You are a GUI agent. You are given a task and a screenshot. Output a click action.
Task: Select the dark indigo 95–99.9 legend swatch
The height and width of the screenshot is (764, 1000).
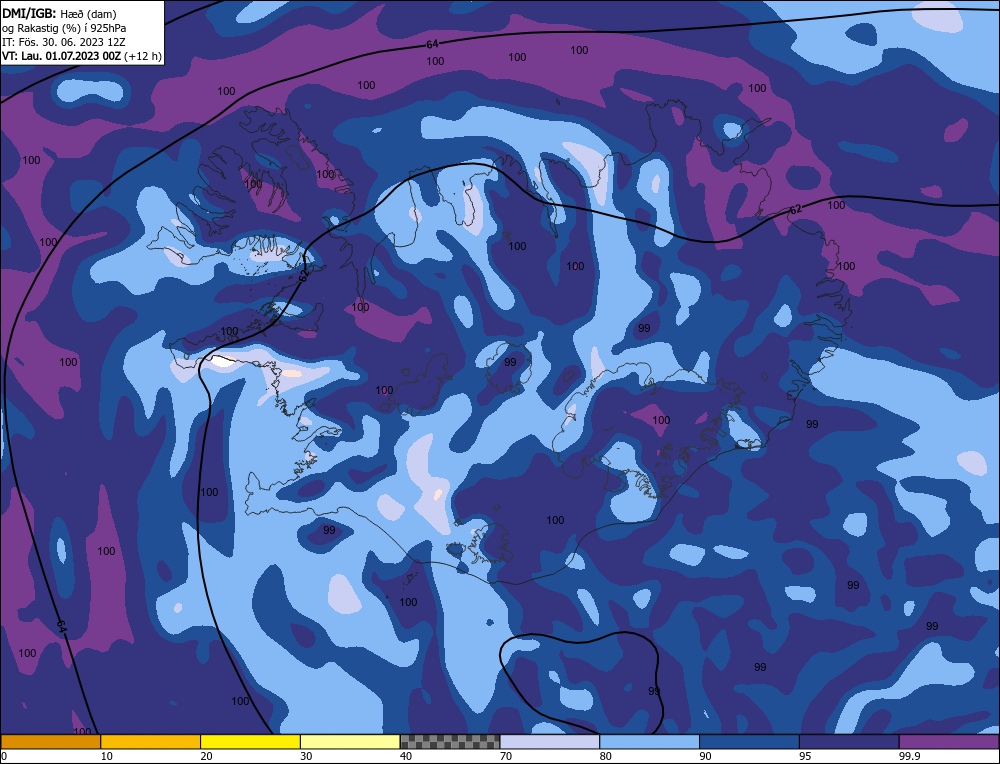click(849, 742)
